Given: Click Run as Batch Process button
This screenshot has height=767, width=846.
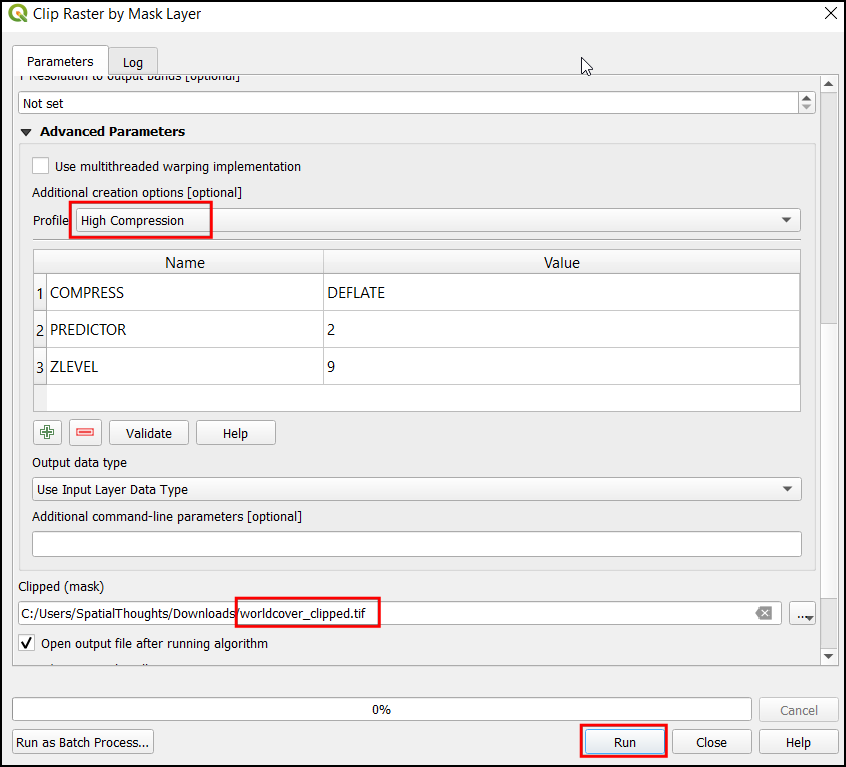Looking at the screenshot, I should [83, 742].
